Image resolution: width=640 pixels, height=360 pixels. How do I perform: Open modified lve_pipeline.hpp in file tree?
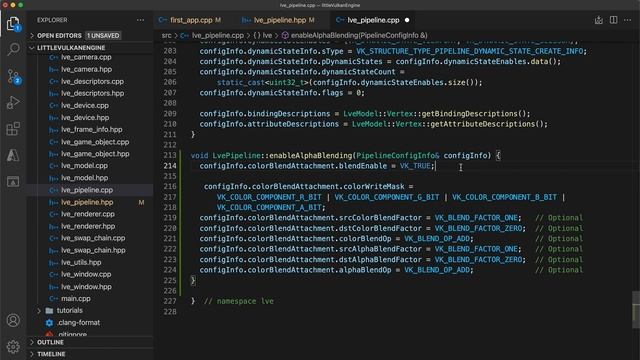tap(87, 202)
